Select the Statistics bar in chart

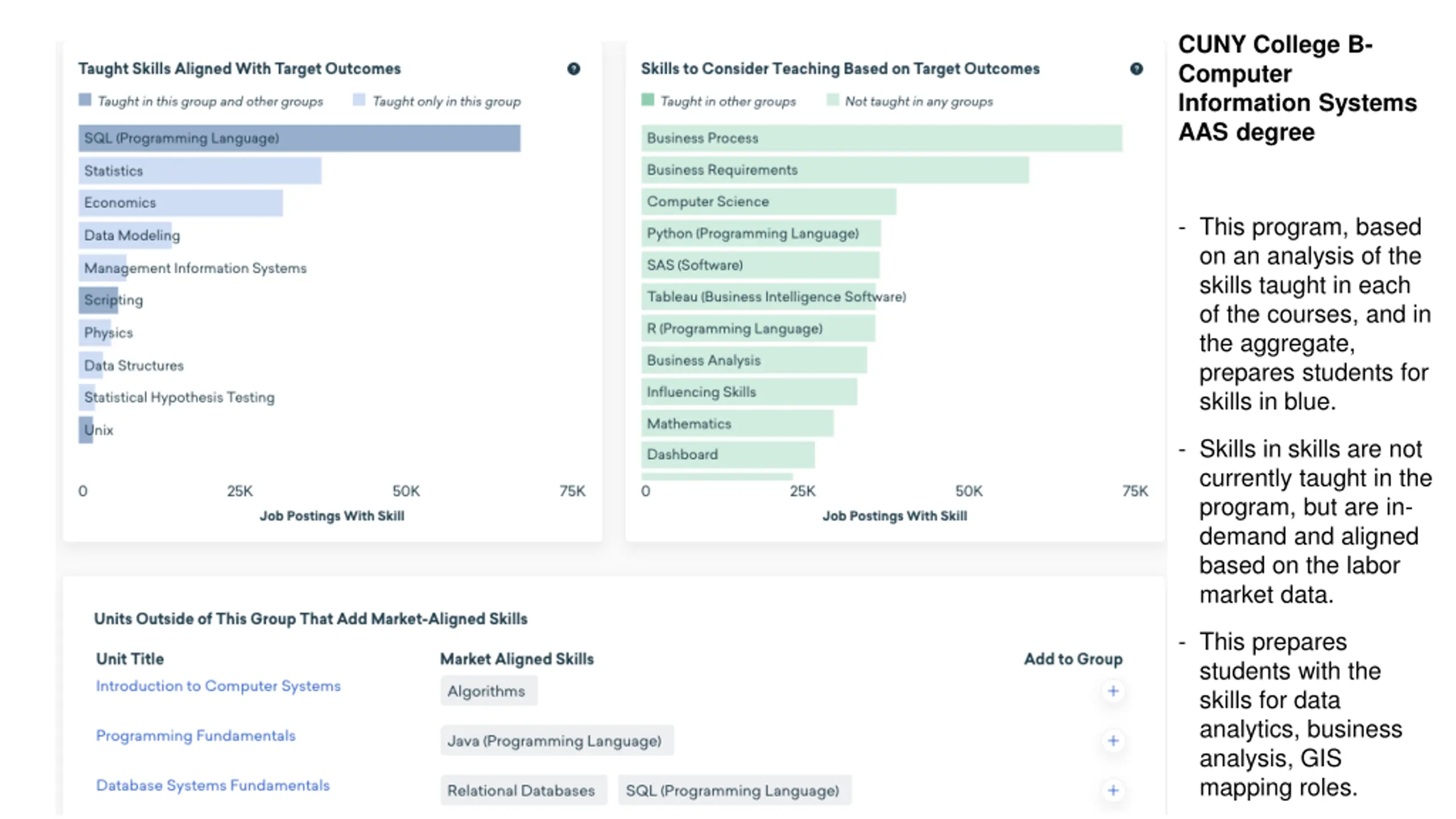click(x=200, y=171)
